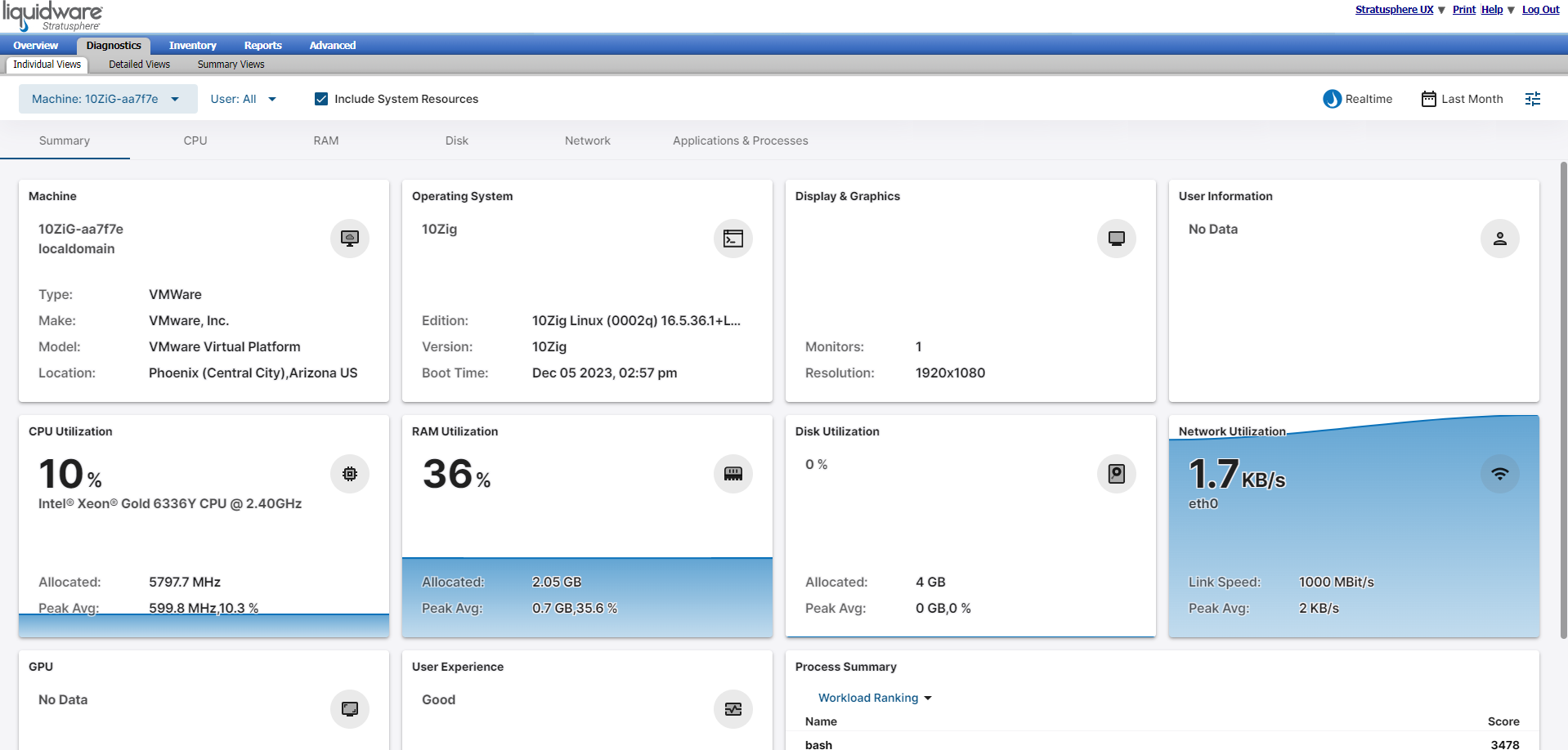Click the User Information person icon

tap(1500, 239)
